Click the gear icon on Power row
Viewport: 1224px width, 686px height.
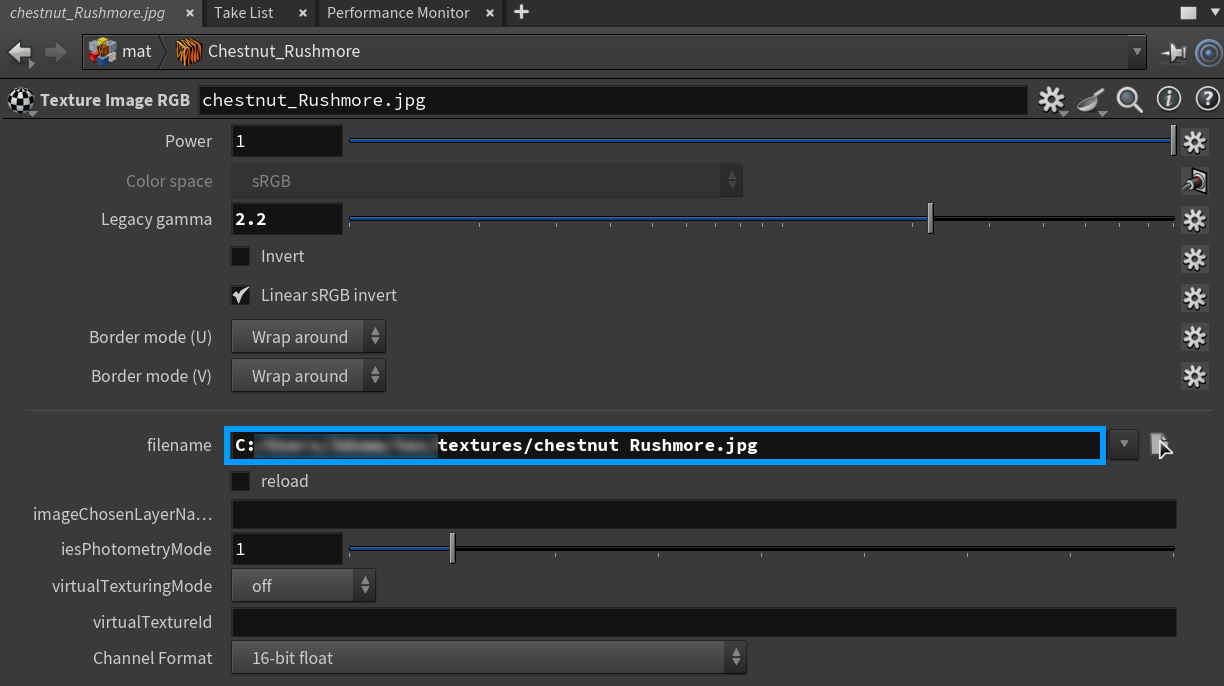pyautogui.click(x=1194, y=142)
